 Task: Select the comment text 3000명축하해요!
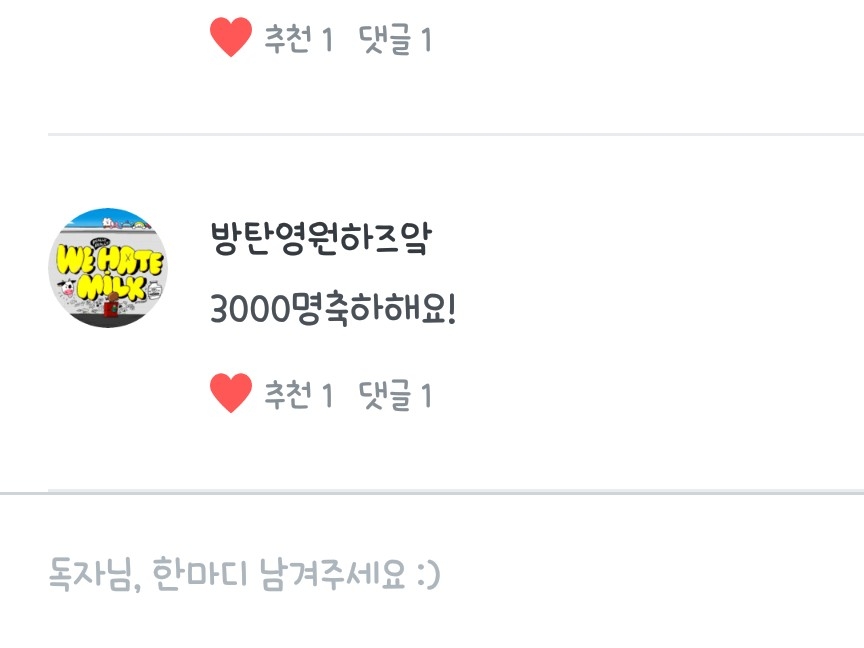[x=333, y=309]
